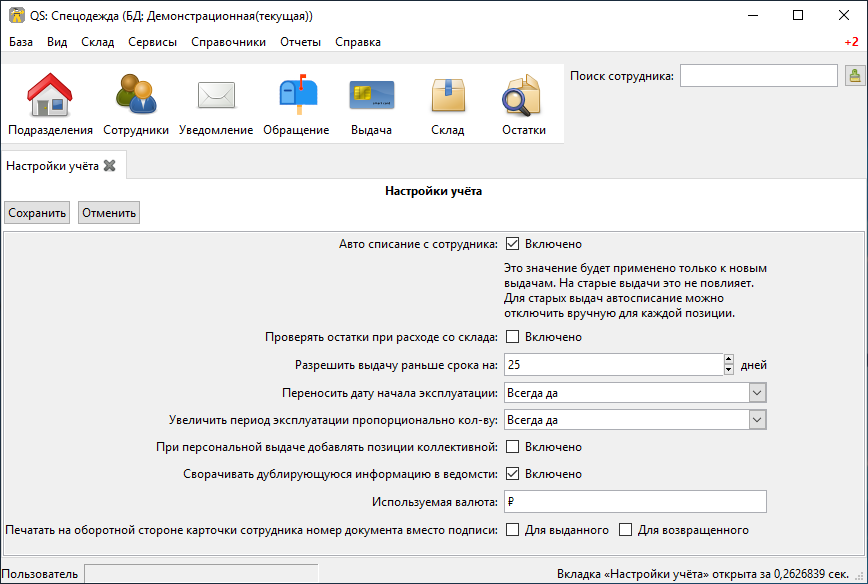Open the Сервисы menu
Viewport: 868px width, 584px height.
(152, 42)
